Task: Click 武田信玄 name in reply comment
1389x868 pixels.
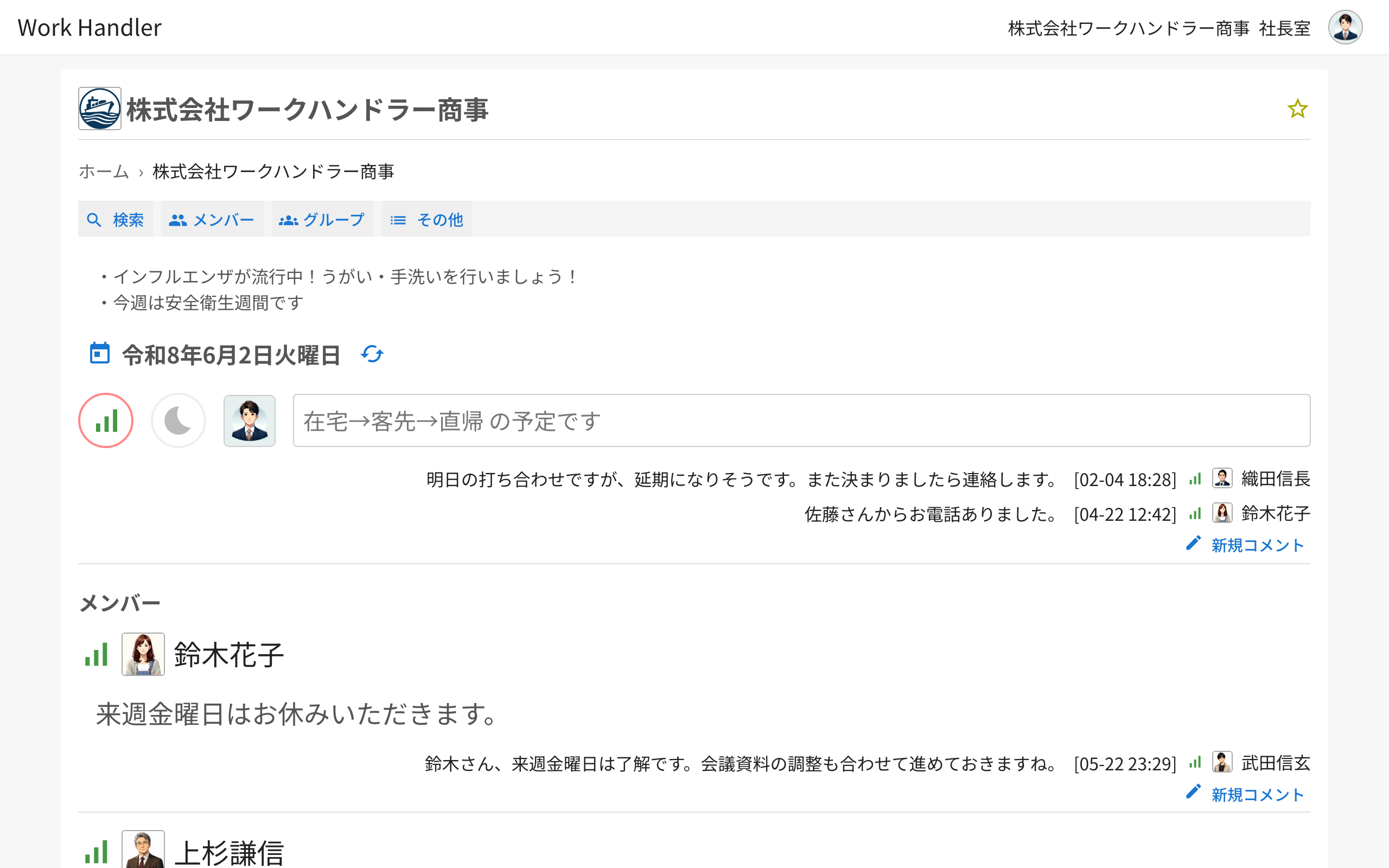Action: pos(1276,763)
